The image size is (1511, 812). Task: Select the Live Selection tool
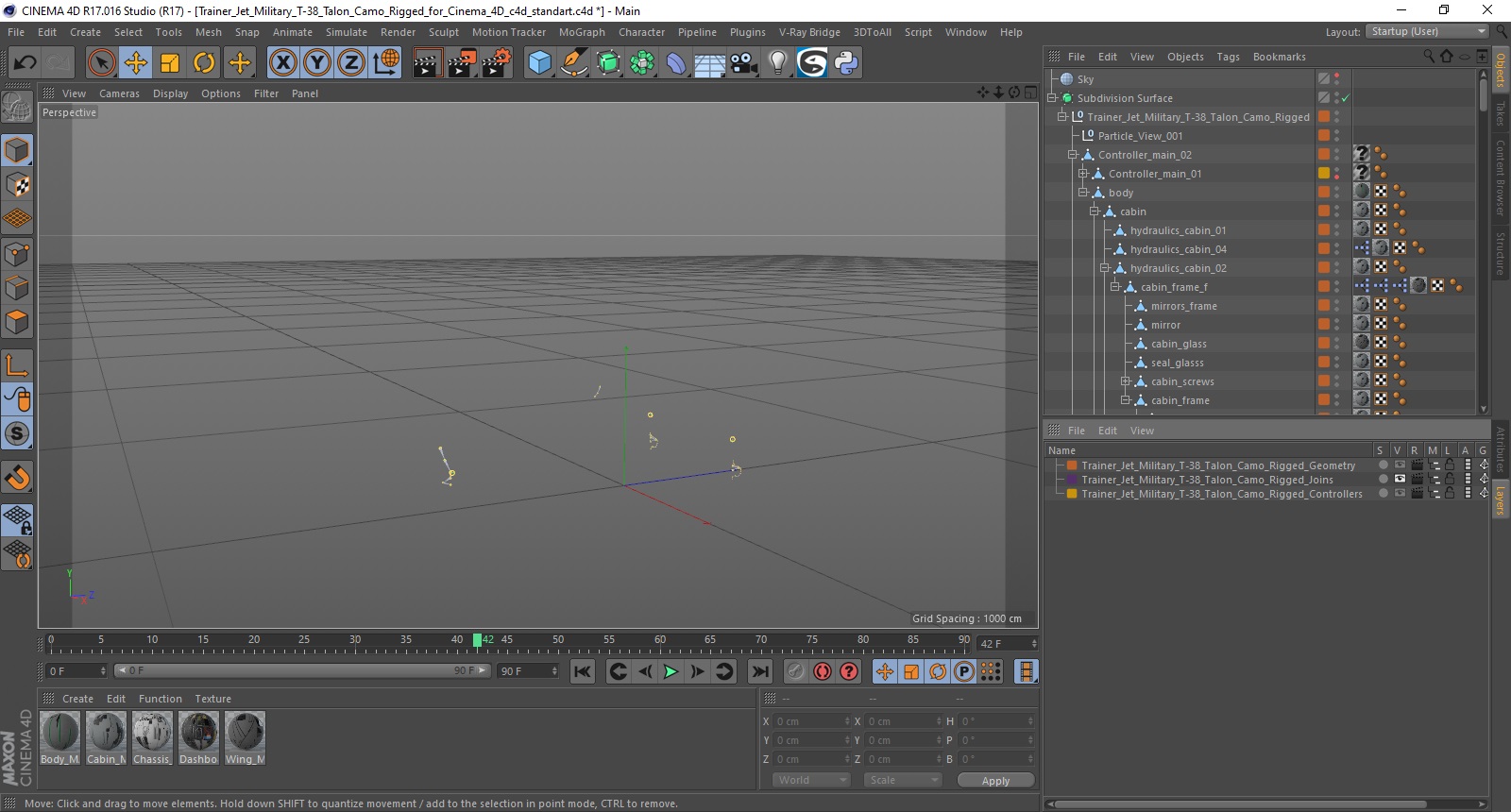click(101, 63)
